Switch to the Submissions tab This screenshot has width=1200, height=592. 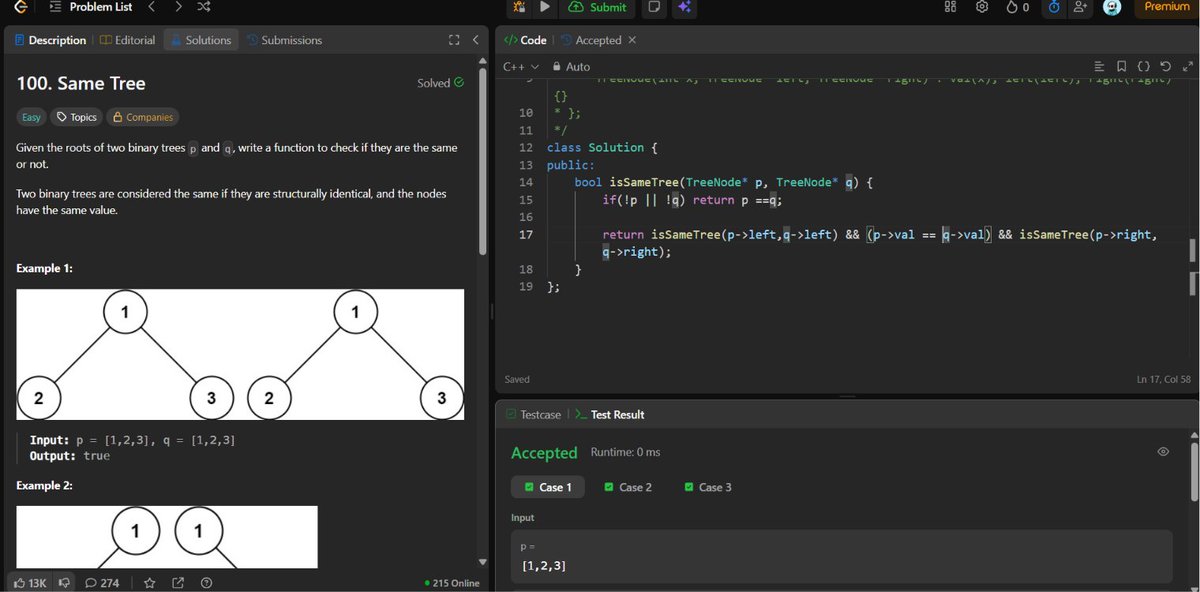(x=284, y=40)
